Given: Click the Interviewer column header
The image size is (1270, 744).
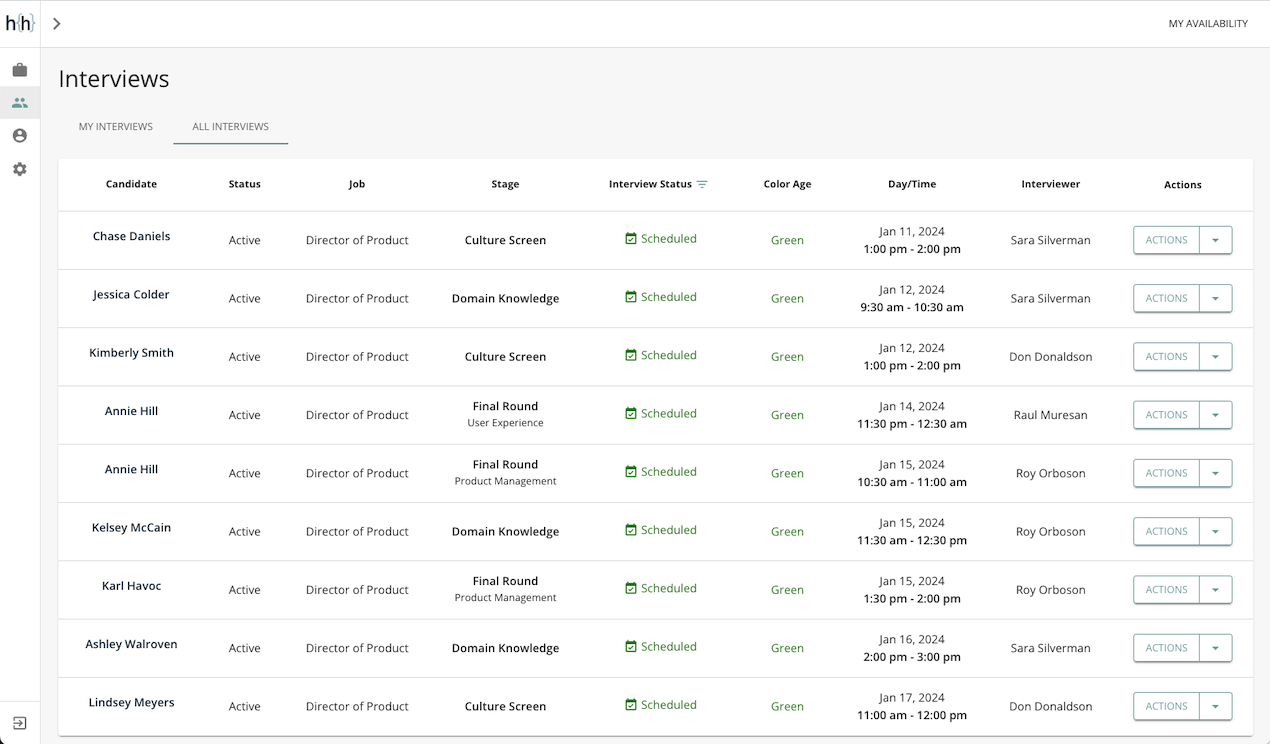Looking at the screenshot, I should coord(1050,184).
